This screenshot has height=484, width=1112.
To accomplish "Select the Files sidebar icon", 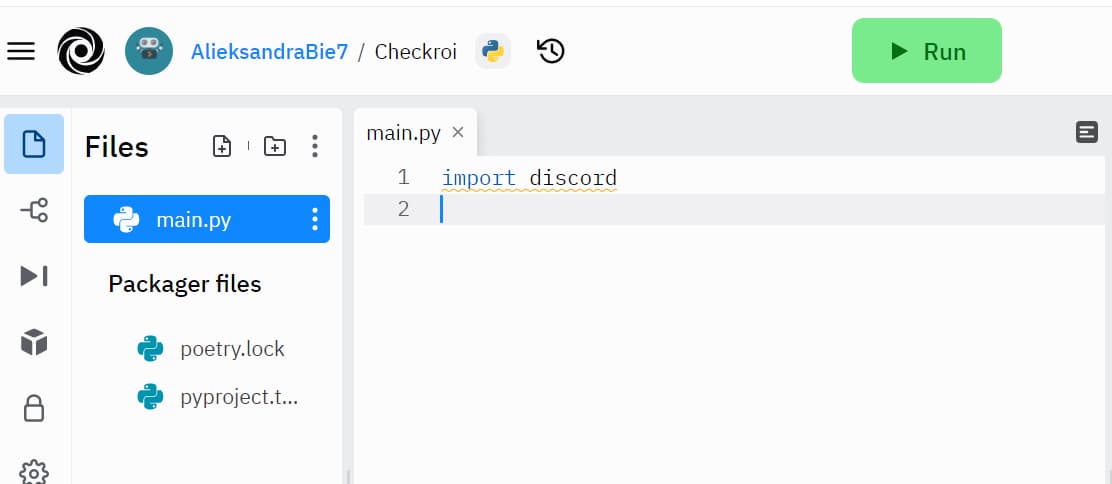I will pos(34,144).
